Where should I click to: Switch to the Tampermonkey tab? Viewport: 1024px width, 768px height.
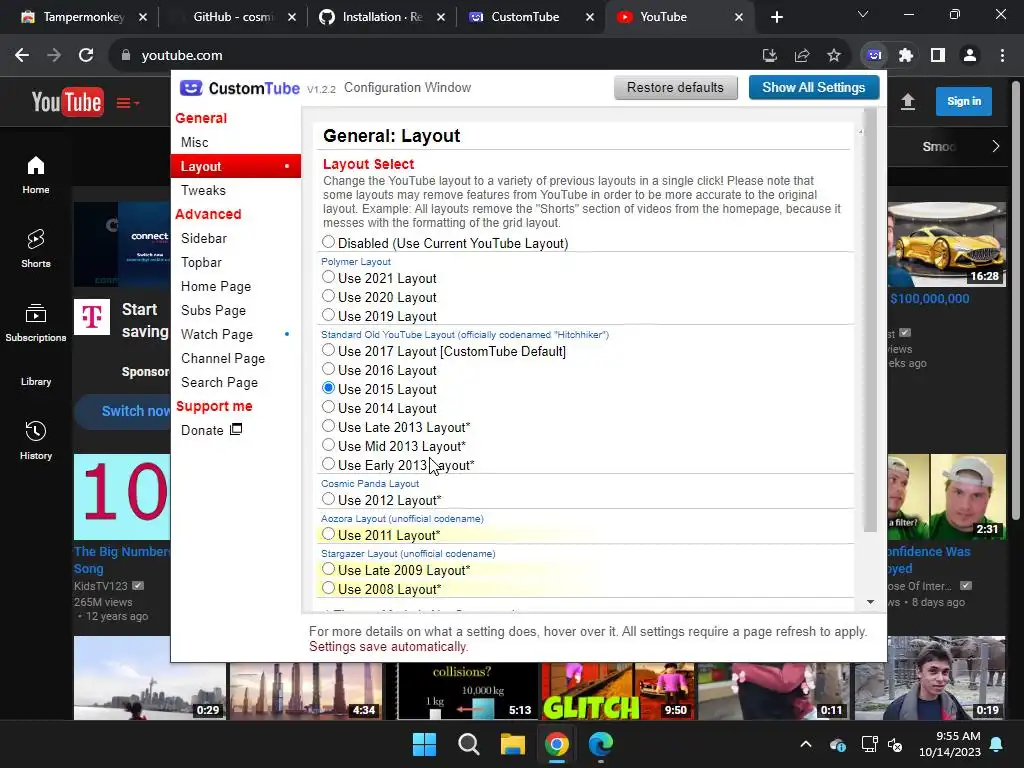[x=82, y=17]
